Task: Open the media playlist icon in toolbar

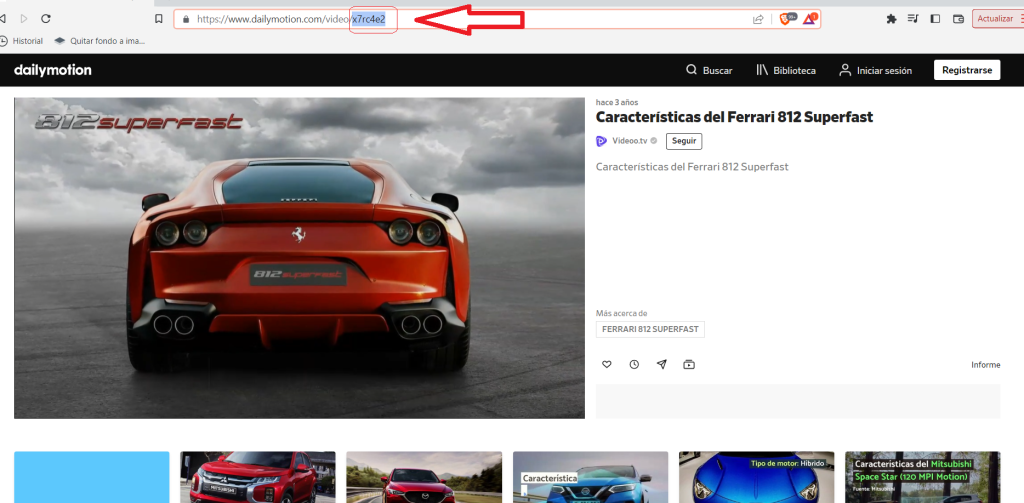Action: click(x=913, y=19)
